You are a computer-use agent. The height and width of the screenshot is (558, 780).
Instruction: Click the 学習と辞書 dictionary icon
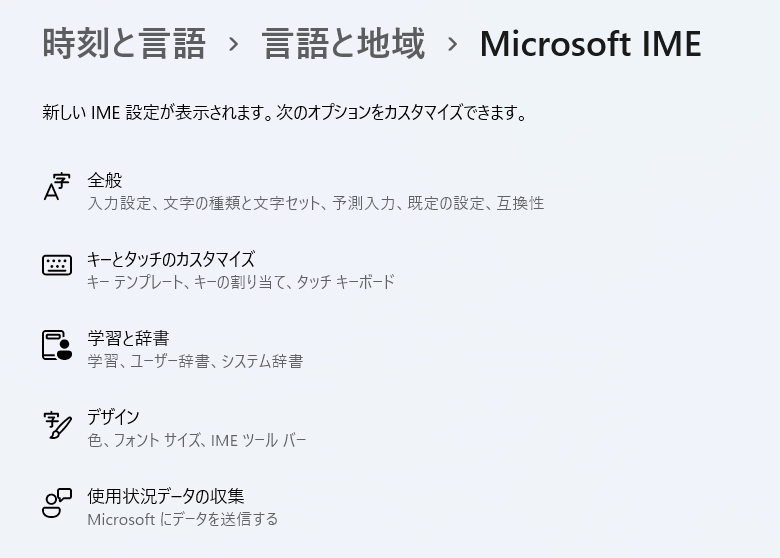(57, 345)
